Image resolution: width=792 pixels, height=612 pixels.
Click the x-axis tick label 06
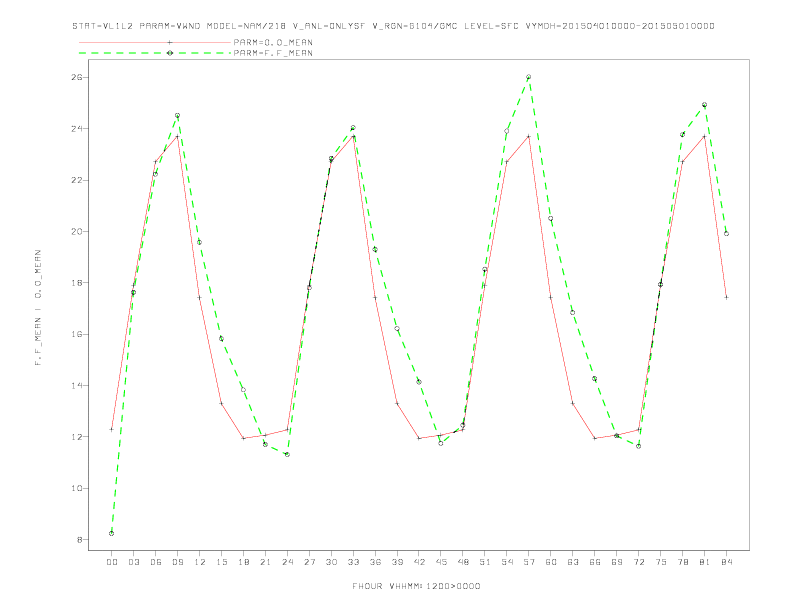(156, 562)
